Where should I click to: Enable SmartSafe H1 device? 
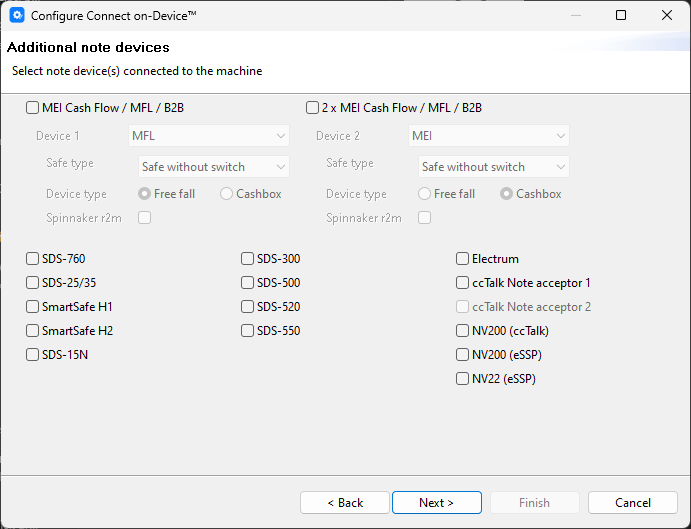coord(33,307)
